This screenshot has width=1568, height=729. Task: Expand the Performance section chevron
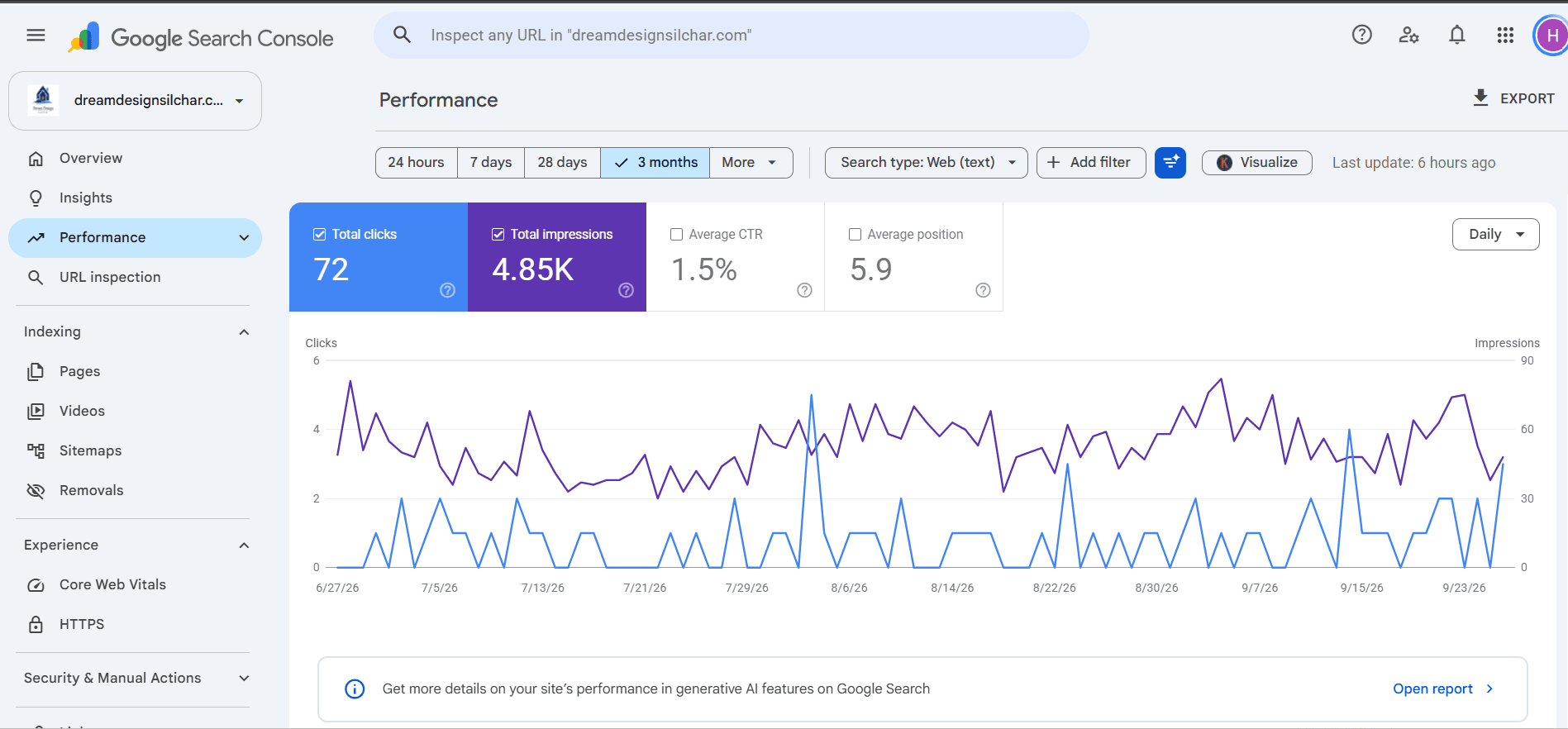[x=244, y=238]
